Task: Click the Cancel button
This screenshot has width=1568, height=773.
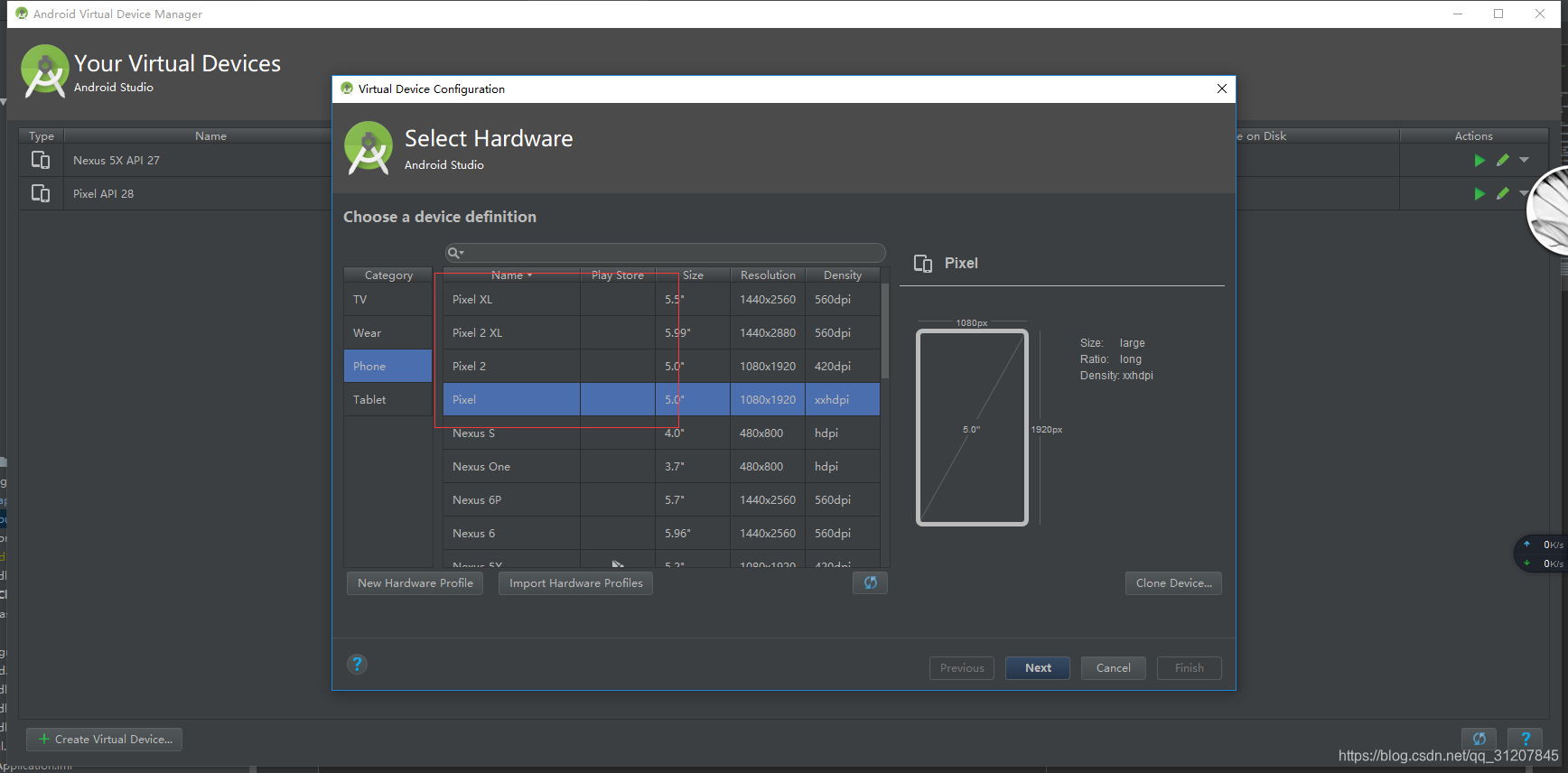Action: [x=1113, y=667]
